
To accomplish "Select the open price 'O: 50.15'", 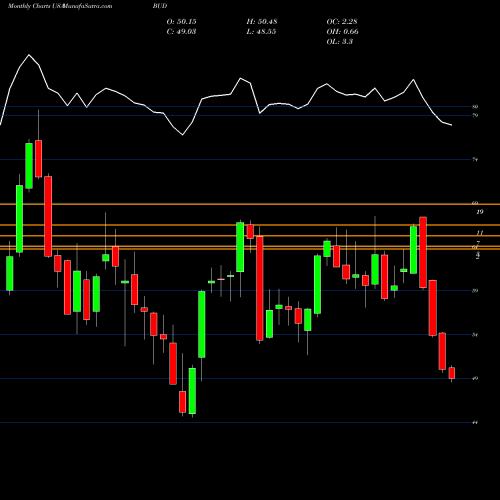I will 181,21.
